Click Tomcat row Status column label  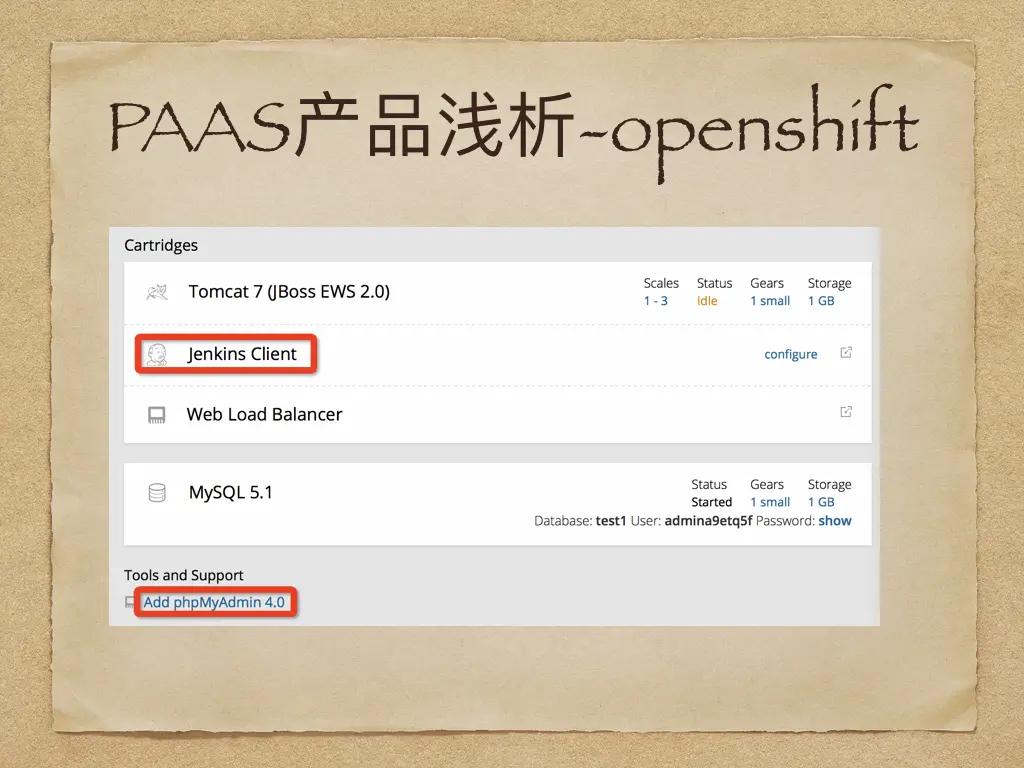coord(714,283)
